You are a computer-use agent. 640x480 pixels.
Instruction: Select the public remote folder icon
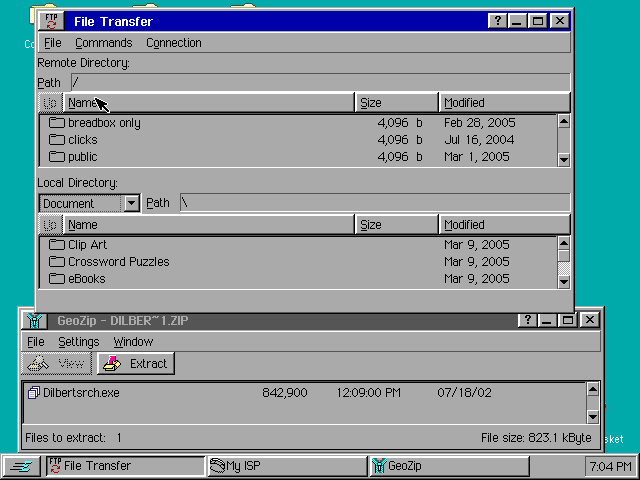click(x=57, y=157)
